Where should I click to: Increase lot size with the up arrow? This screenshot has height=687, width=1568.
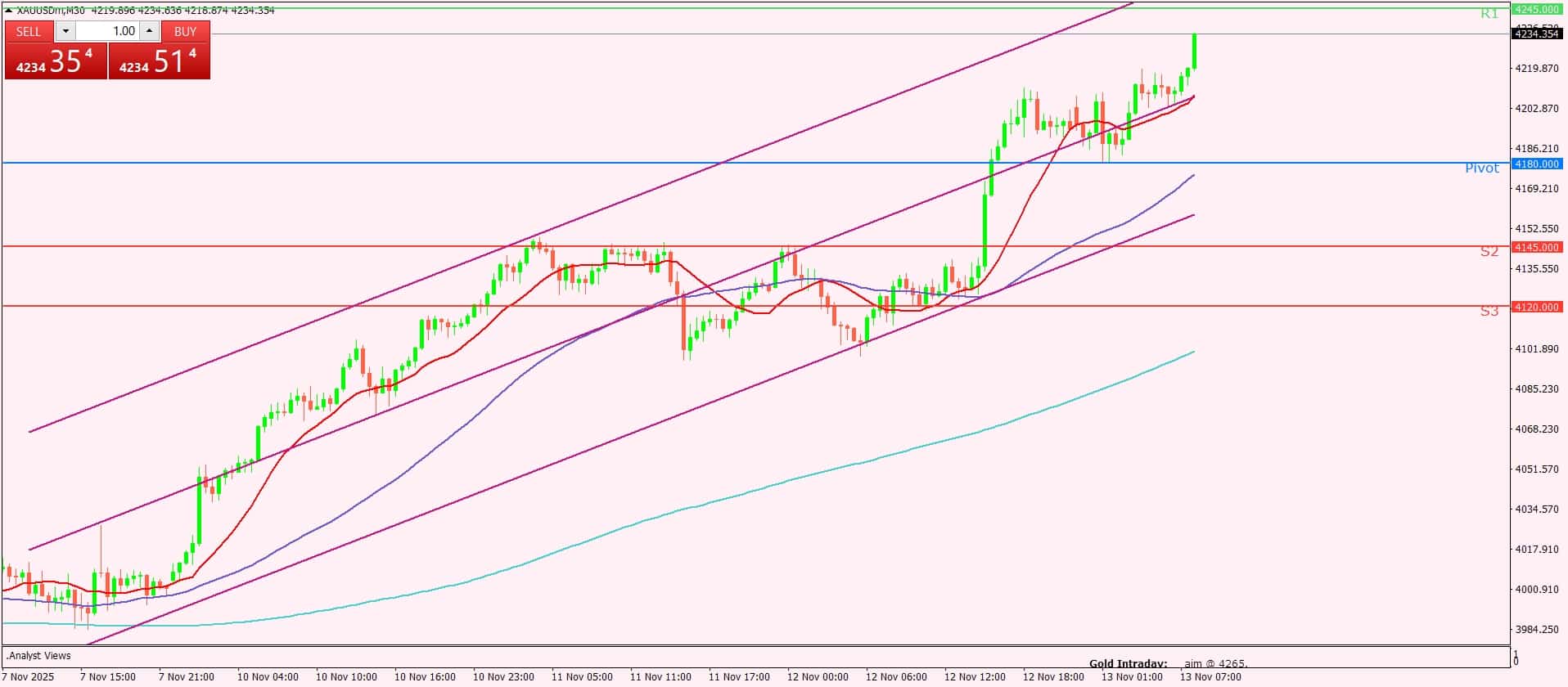[149, 31]
